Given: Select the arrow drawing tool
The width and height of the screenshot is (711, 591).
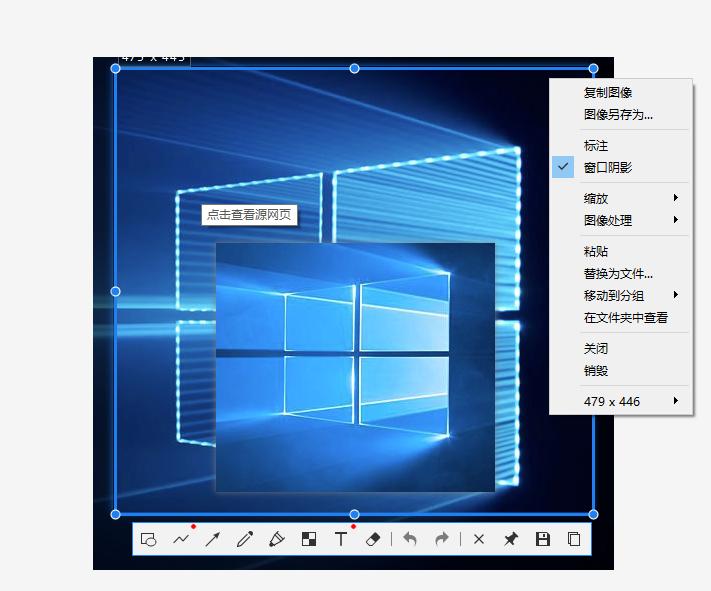Looking at the screenshot, I should click(x=213, y=539).
